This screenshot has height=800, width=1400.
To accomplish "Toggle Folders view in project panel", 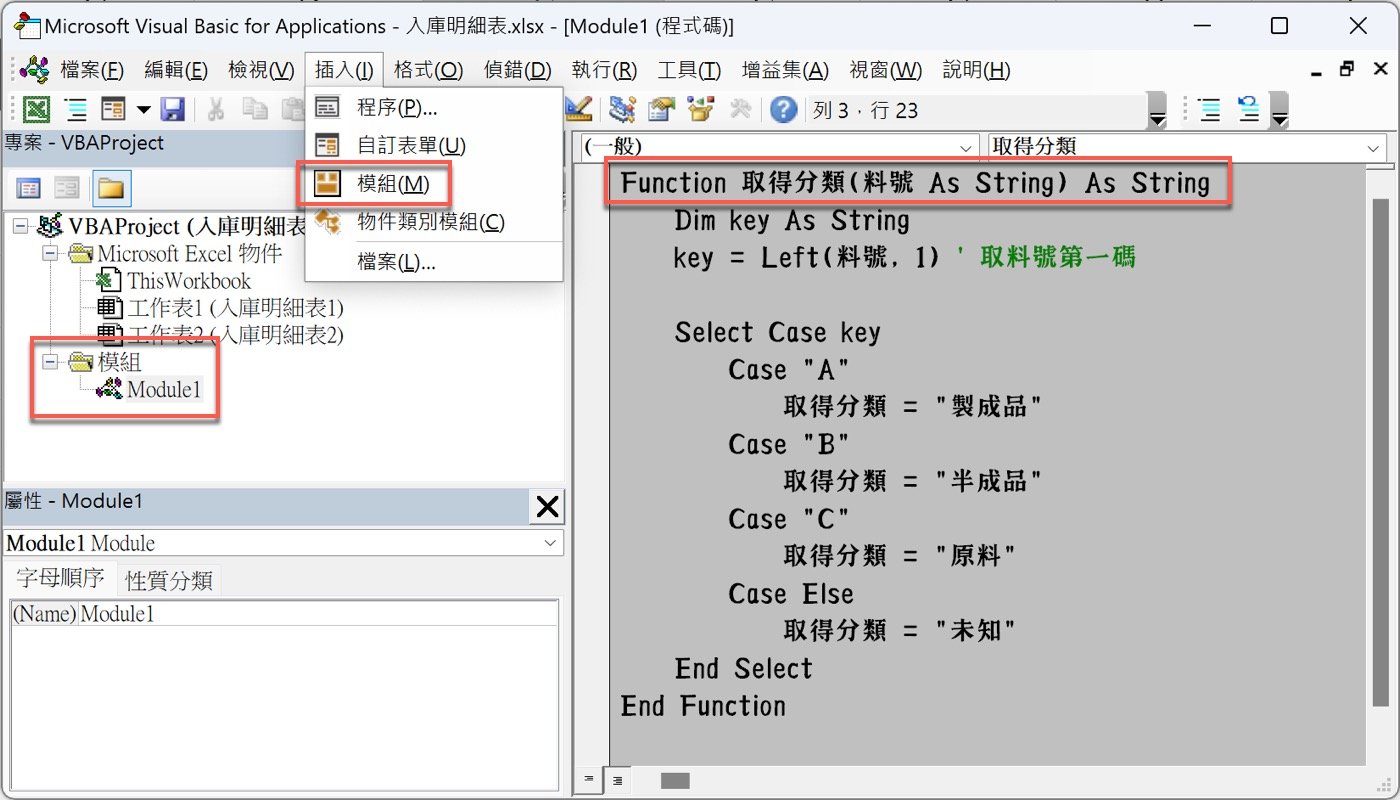I will [x=109, y=187].
